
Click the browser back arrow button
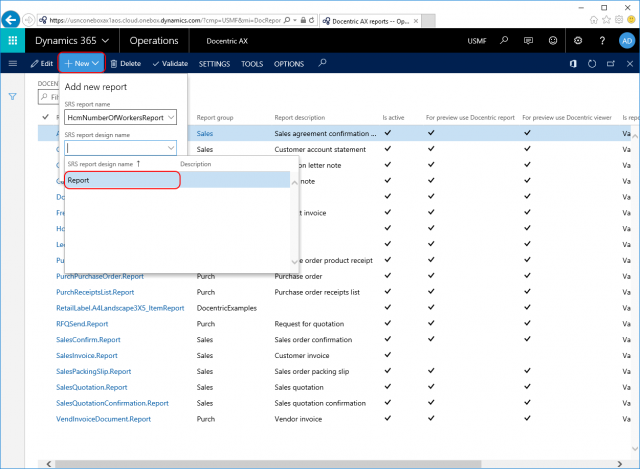pos(11,20)
